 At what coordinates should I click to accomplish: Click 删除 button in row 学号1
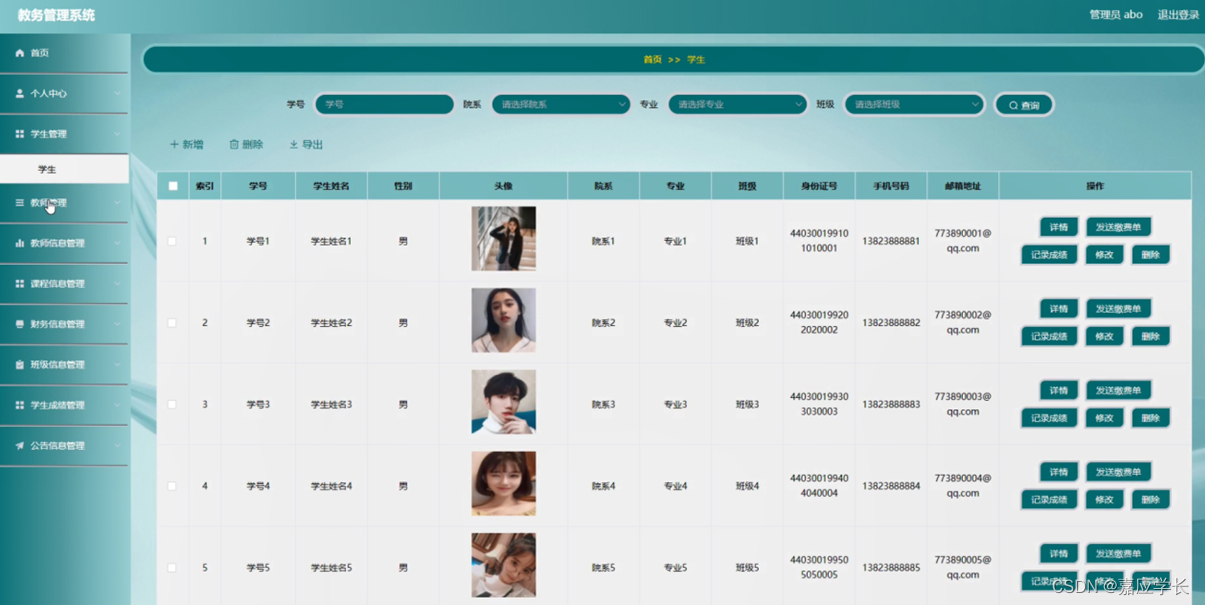click(1150, 255)
